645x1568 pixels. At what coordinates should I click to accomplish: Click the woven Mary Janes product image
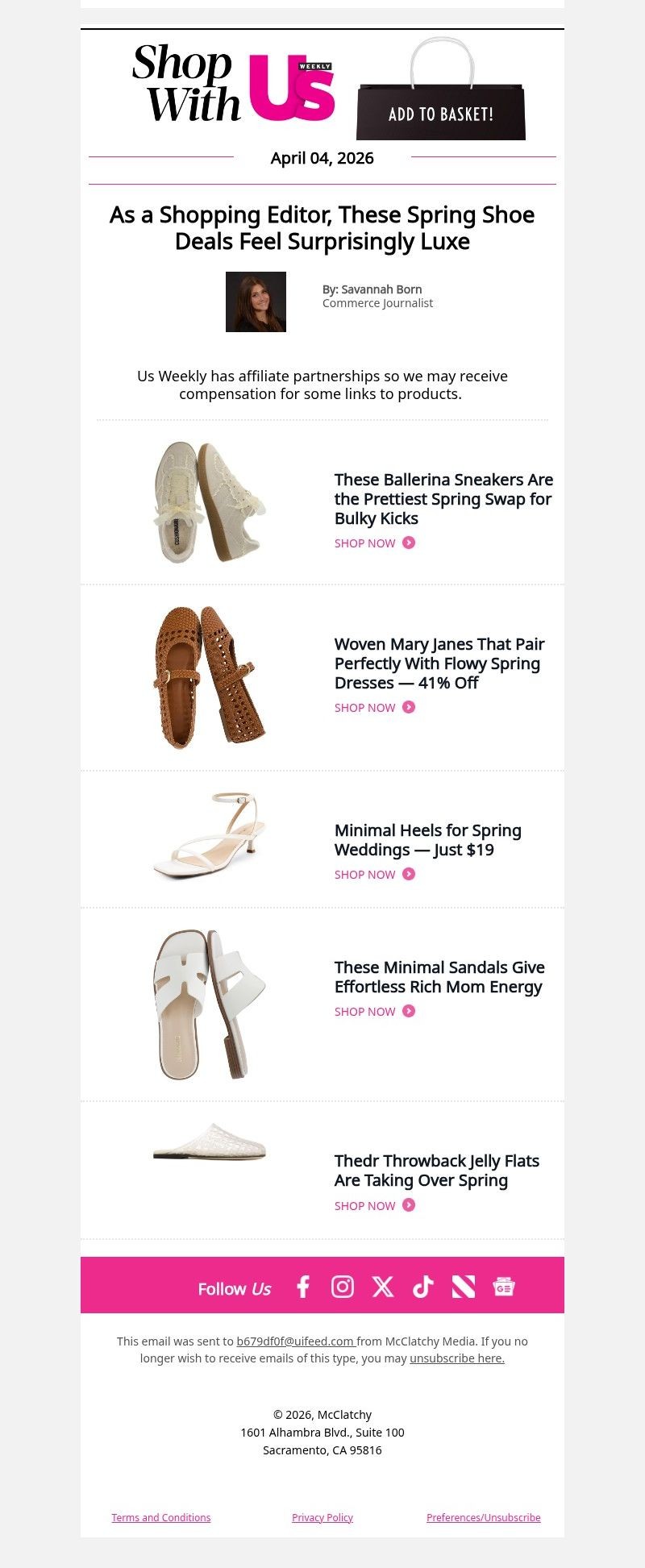(x=209, y=677)
